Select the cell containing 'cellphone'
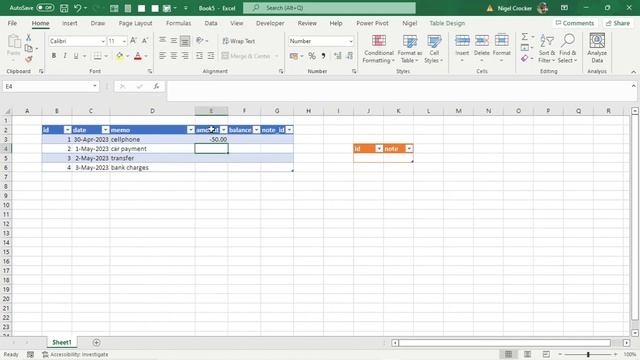The image size is (640, 360). click(152, 139)
